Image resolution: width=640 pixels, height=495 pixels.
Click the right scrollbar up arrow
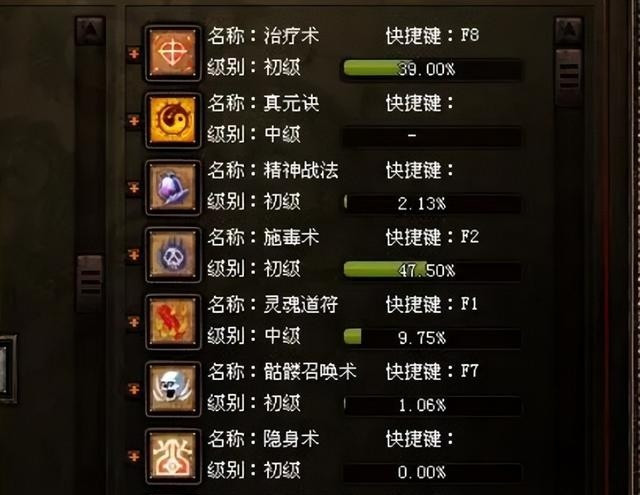click(568, 30)
